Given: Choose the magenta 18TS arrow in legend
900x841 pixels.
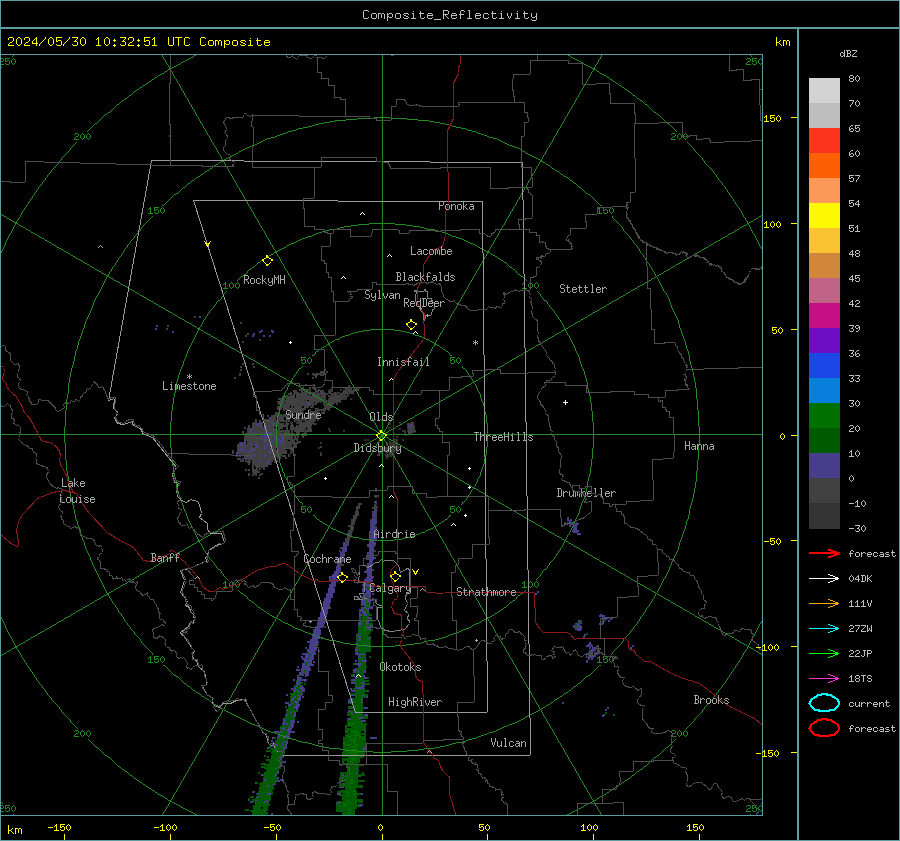Looking at the screenshot, I should pyautogui.click(x=824, y=679).
